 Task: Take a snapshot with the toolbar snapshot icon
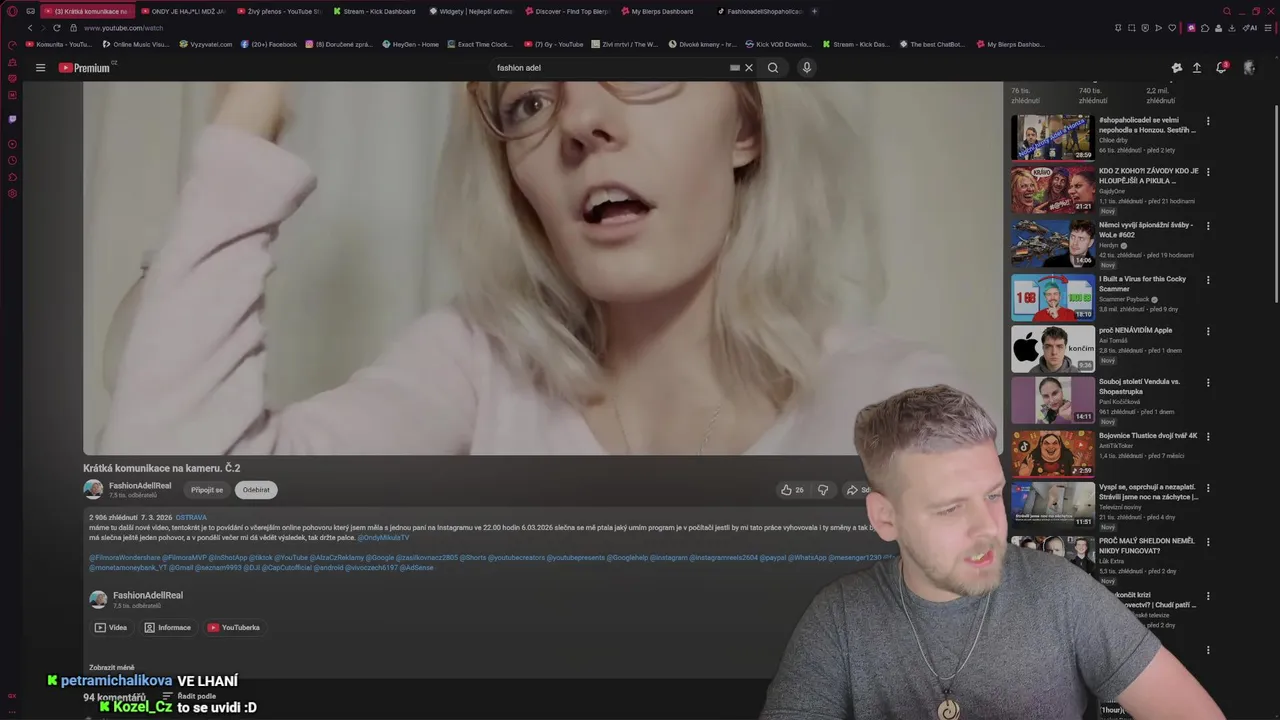pyautogui.click(x=1132, y=28)
